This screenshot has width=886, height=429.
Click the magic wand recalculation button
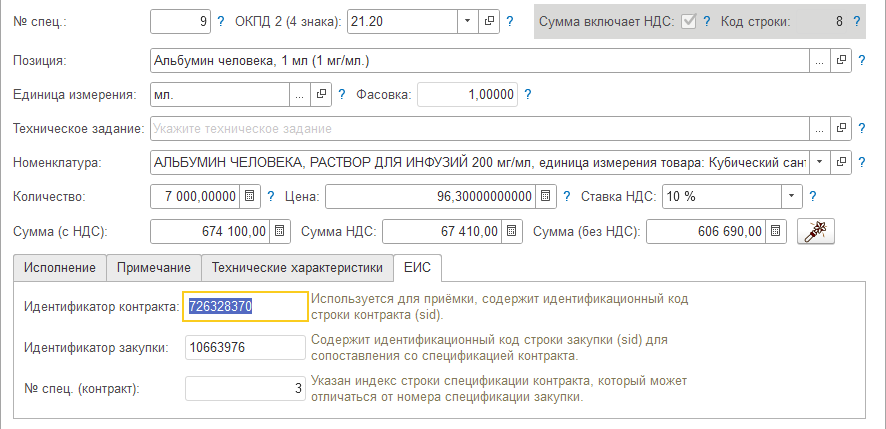coord(816,231)
